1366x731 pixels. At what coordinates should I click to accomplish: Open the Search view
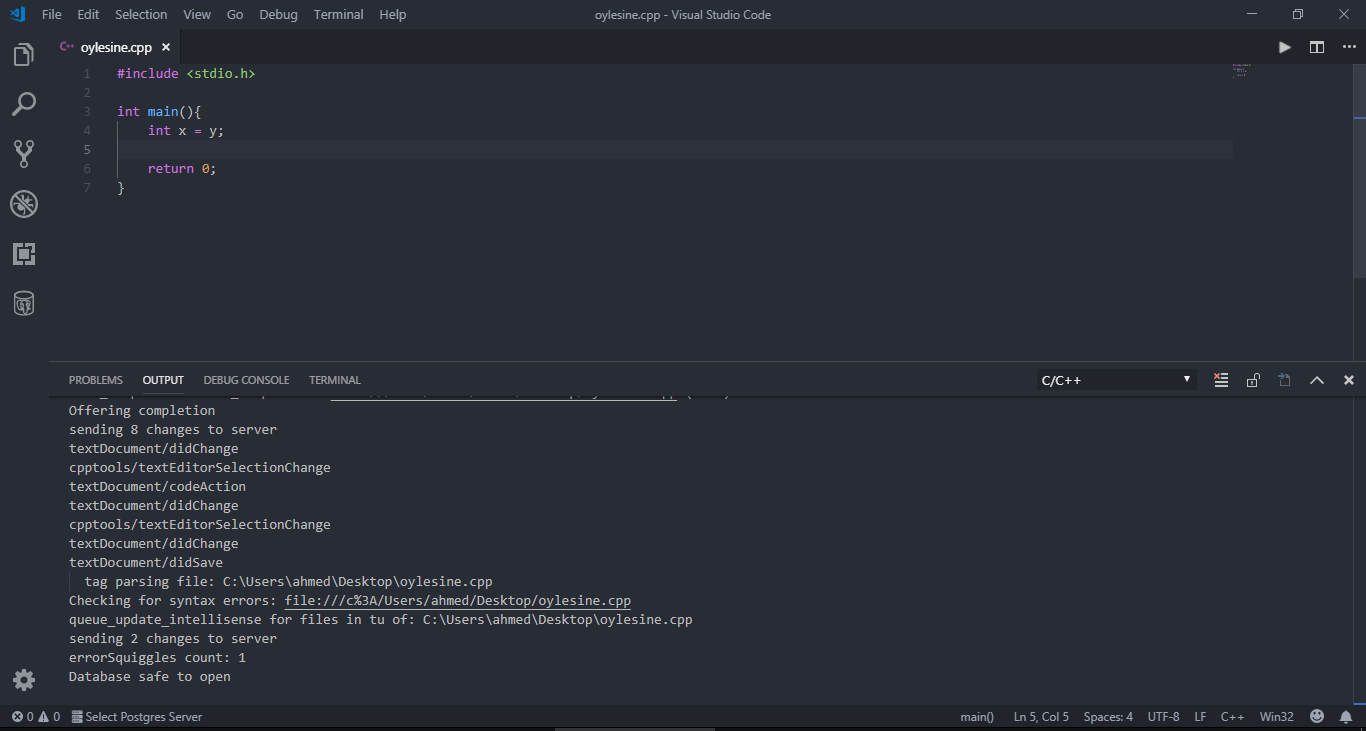click(23, 104)
